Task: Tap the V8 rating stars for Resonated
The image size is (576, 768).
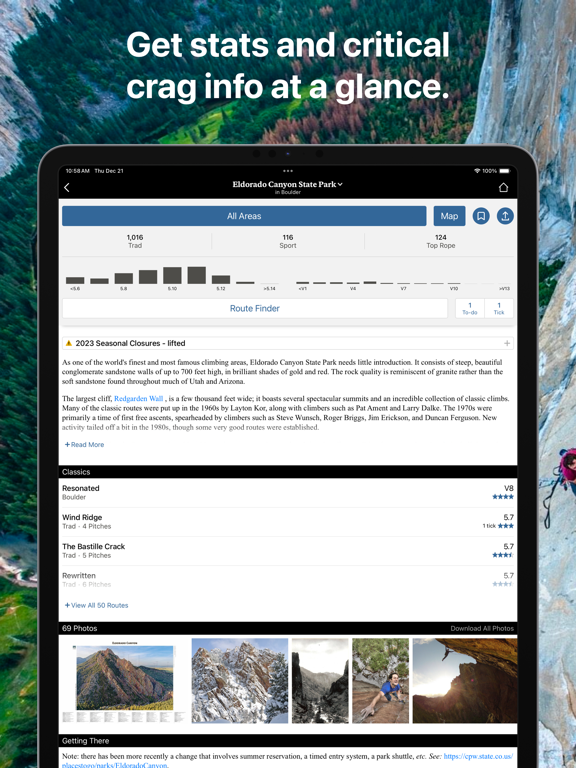Action: click(x=503, y=497)
